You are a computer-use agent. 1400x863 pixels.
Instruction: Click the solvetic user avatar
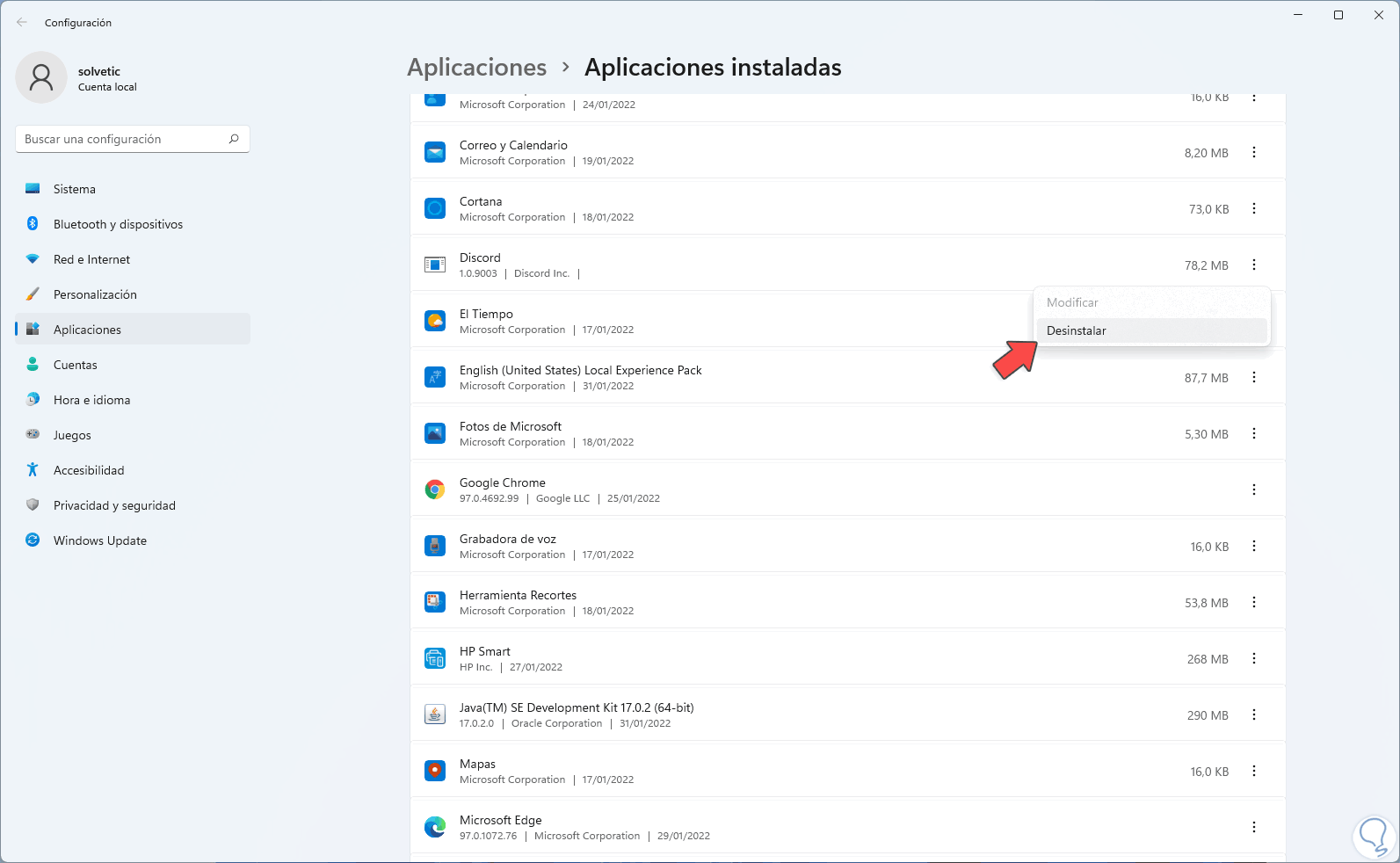(x=41, y=77)
